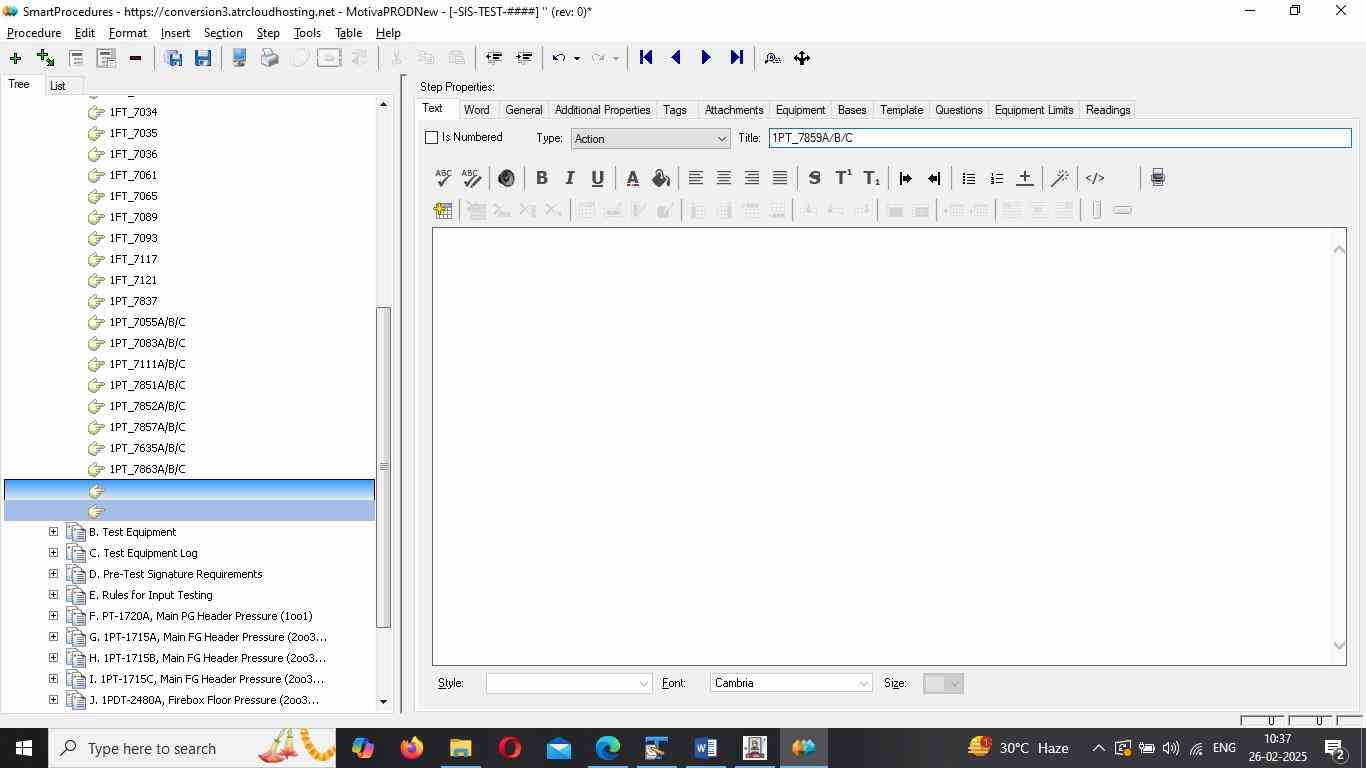
Task: Insert a numbered list
Action: point(996,178)
